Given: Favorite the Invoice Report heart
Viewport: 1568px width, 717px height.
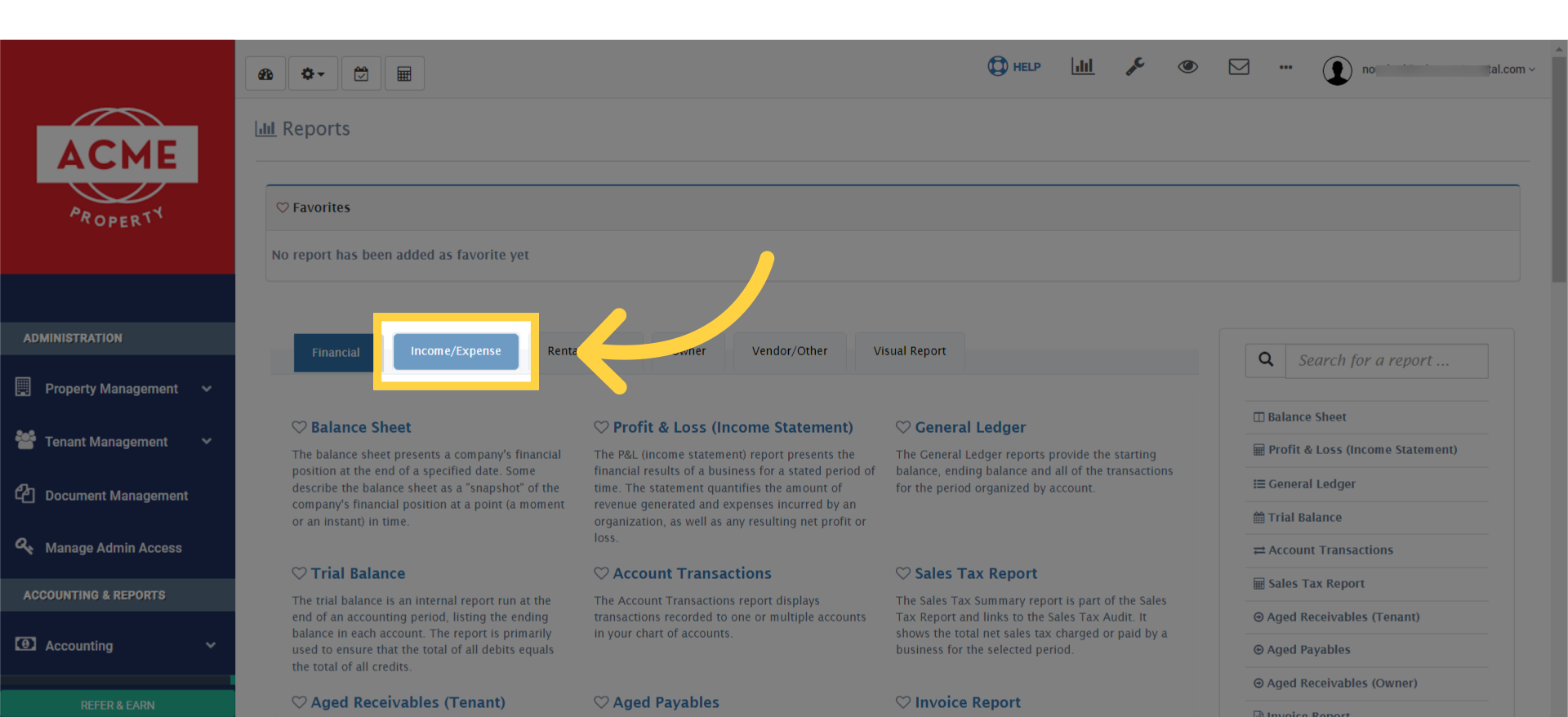Looking at the screenshot, I should tap(903, 702).
